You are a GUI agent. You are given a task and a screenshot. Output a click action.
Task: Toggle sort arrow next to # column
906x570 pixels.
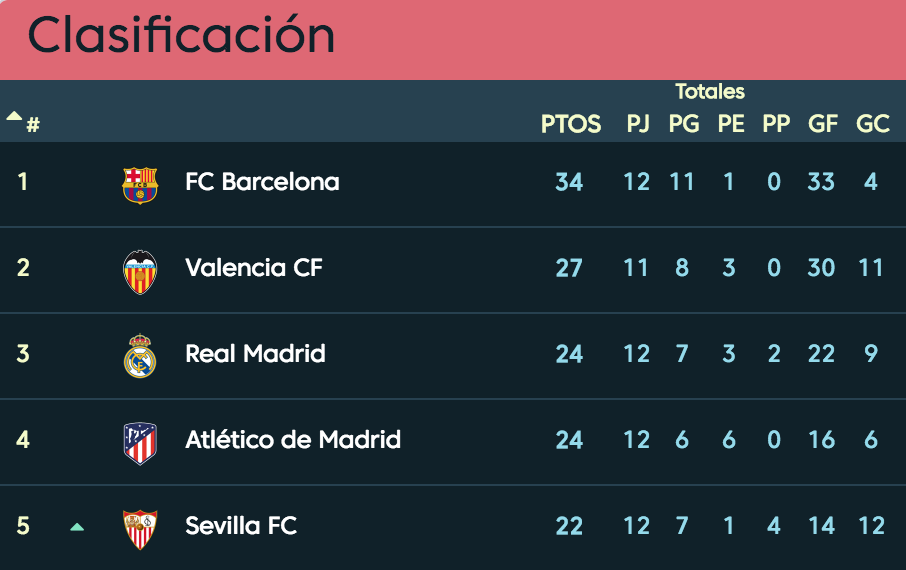tap(14, 116)
